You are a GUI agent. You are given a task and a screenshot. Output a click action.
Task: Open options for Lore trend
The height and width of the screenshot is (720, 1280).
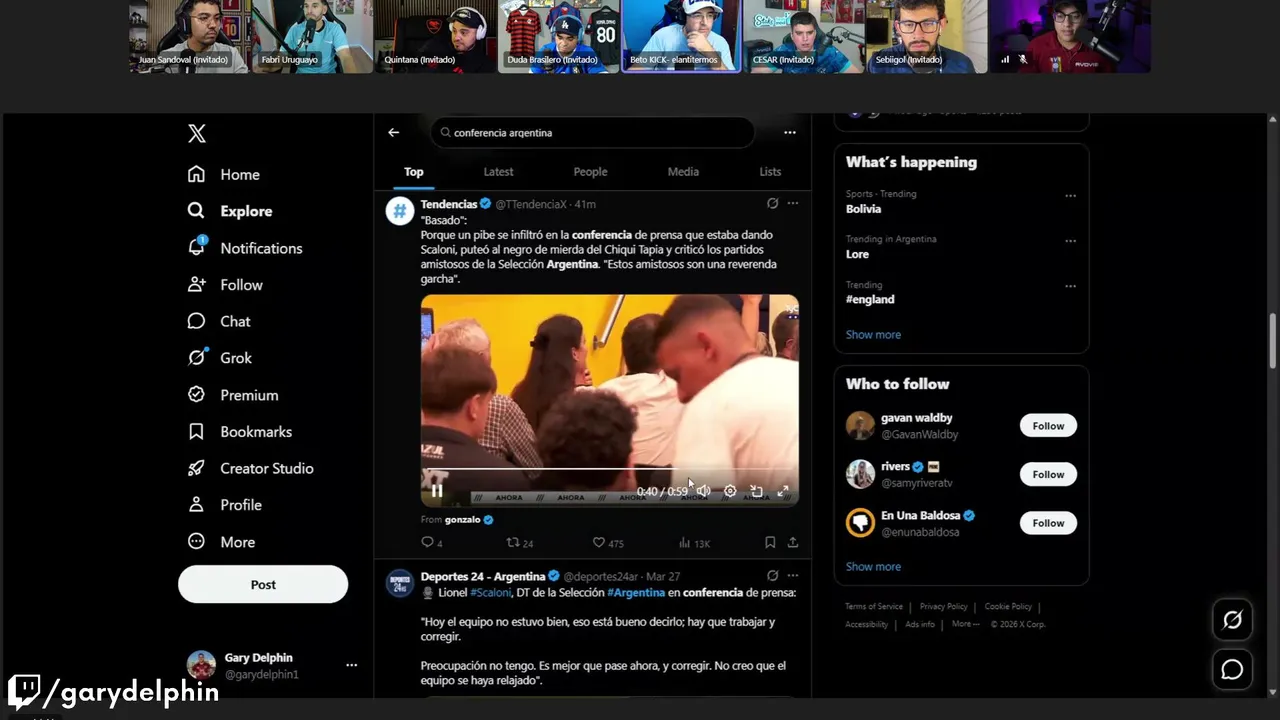click(1070, 241)
